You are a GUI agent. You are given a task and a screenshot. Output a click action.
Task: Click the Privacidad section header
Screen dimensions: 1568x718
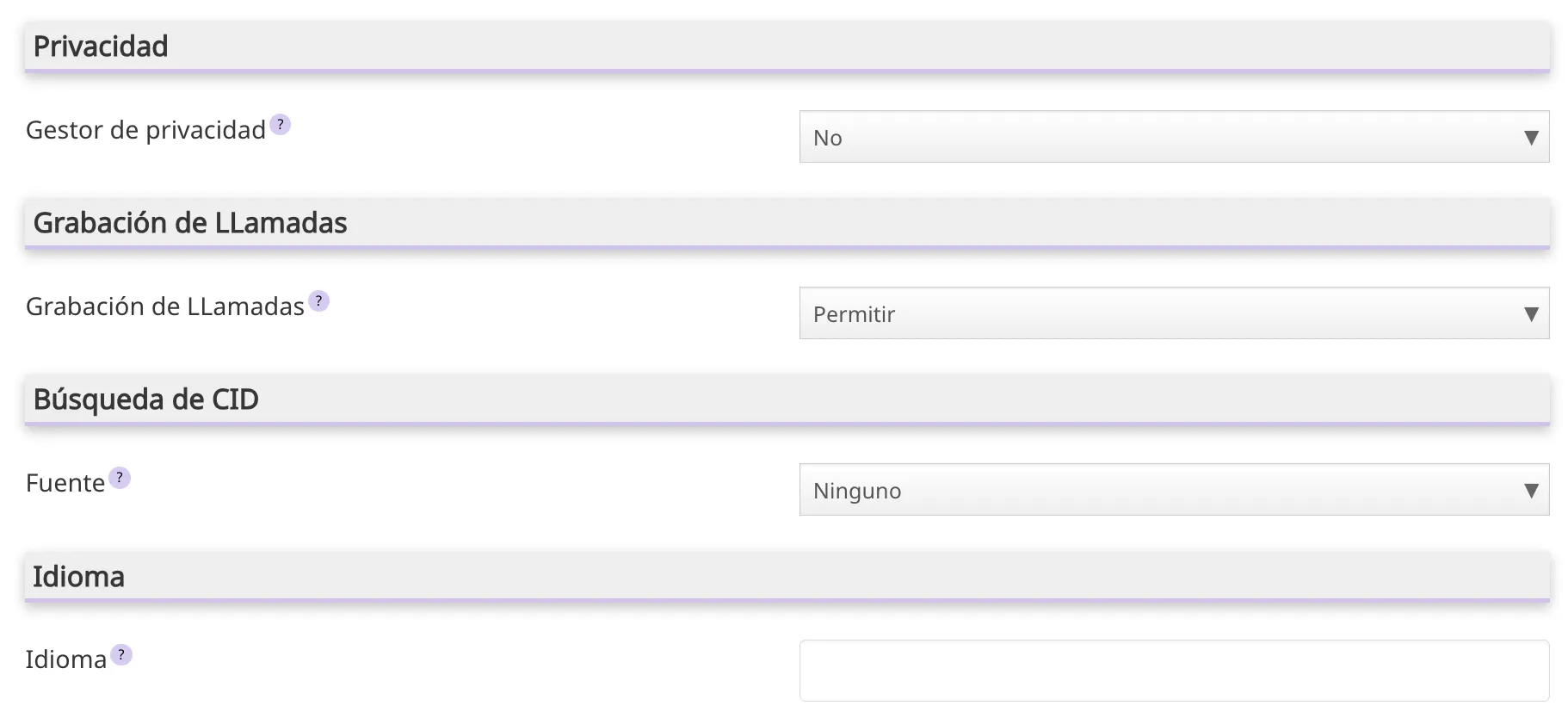(x=101, y=46)
